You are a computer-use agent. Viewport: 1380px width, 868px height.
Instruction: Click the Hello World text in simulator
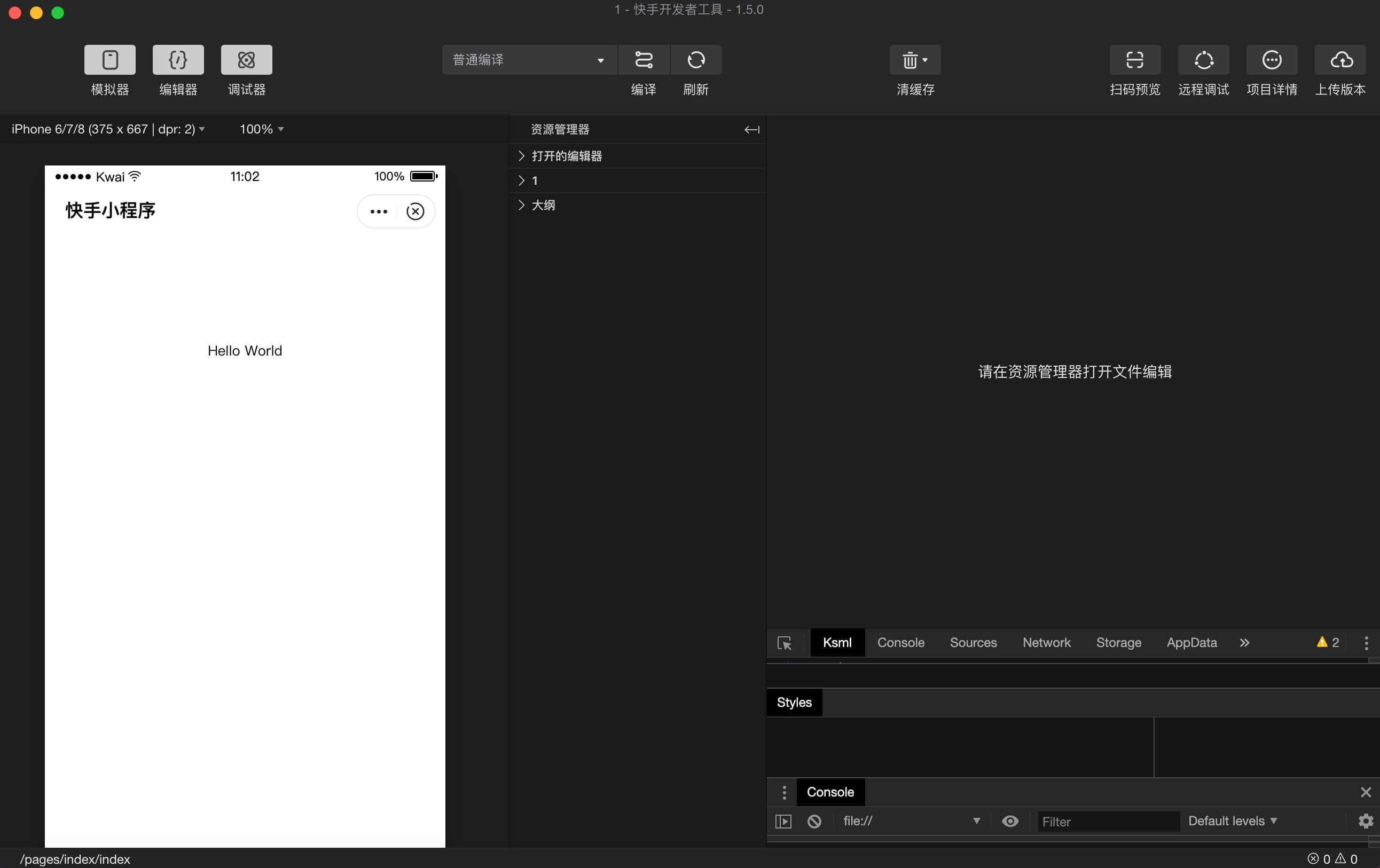pyautogui.click(x=245, y=351)
